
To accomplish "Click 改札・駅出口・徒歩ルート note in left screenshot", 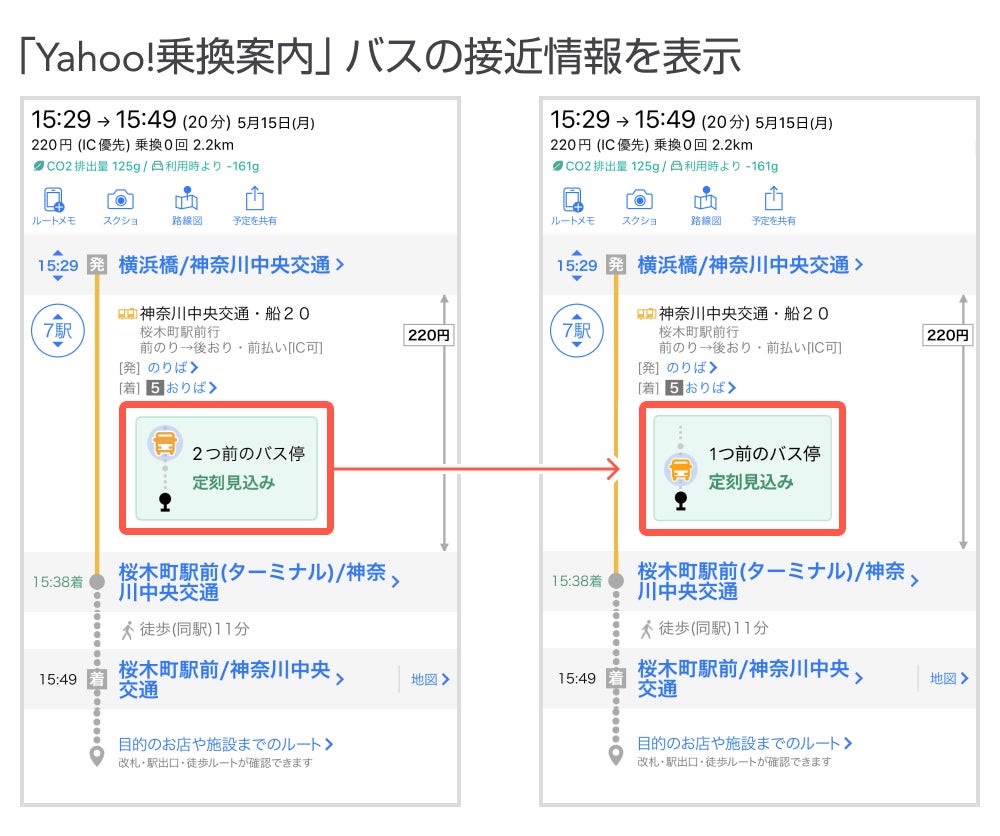I will click(216, 763).
